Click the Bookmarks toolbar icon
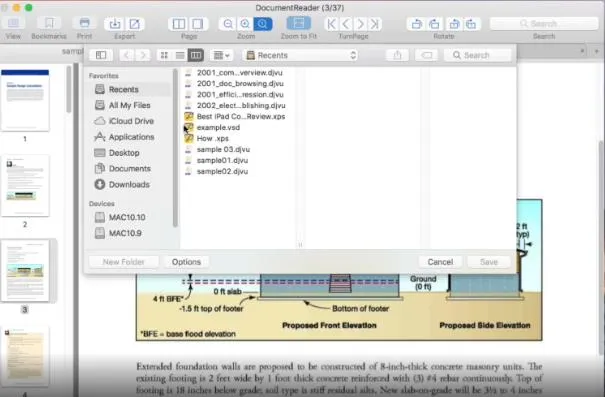Viewport: 605px width, 397px height. [x=49, y=23]
